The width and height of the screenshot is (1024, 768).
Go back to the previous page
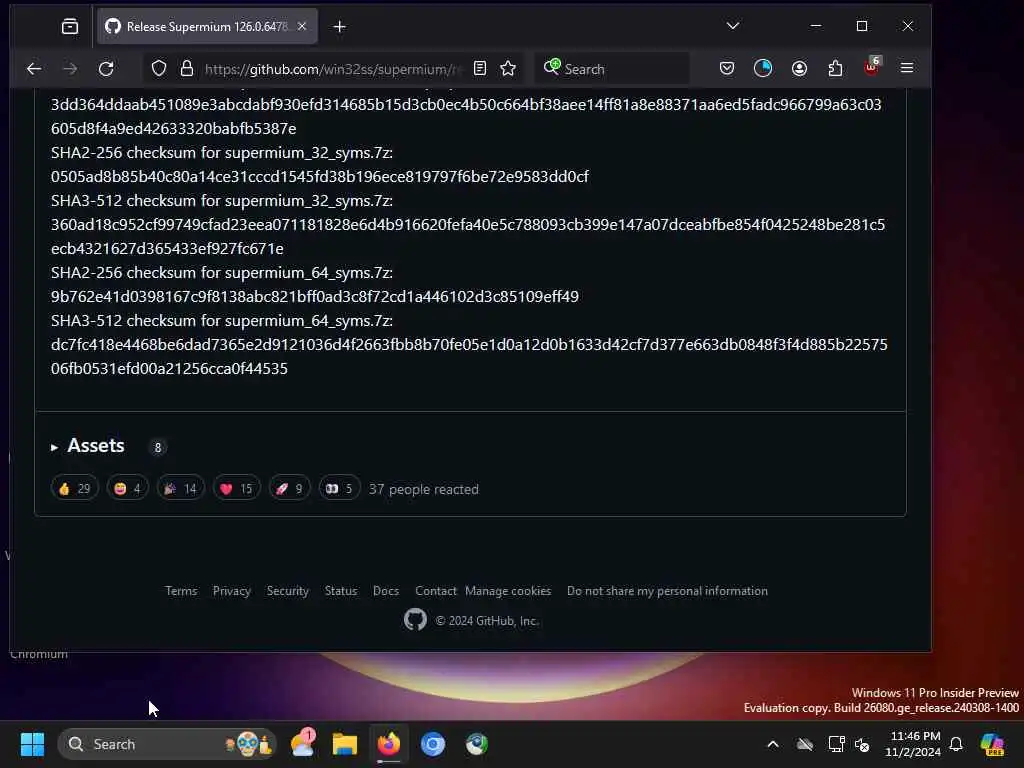click(33, 69)
